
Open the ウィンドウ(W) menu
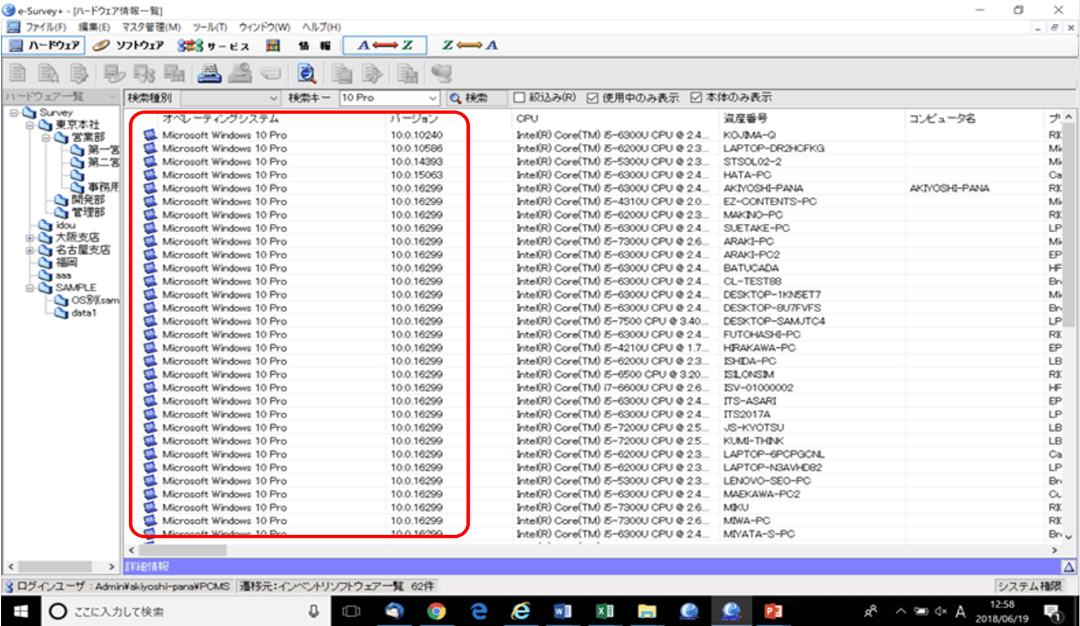point(264,27)
